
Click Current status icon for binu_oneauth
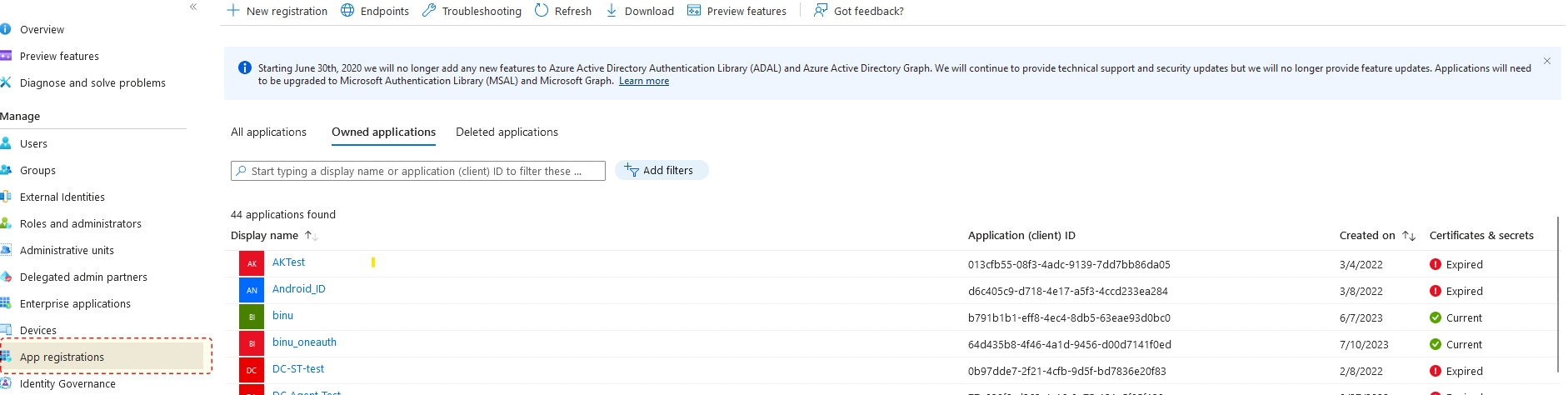[x=1436, y=344]
